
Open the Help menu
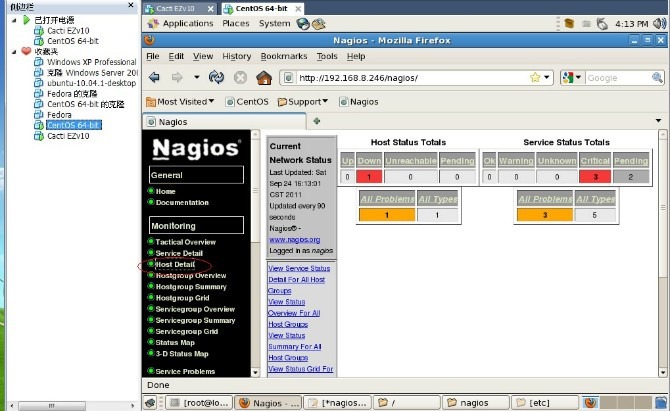coord(356,56)
